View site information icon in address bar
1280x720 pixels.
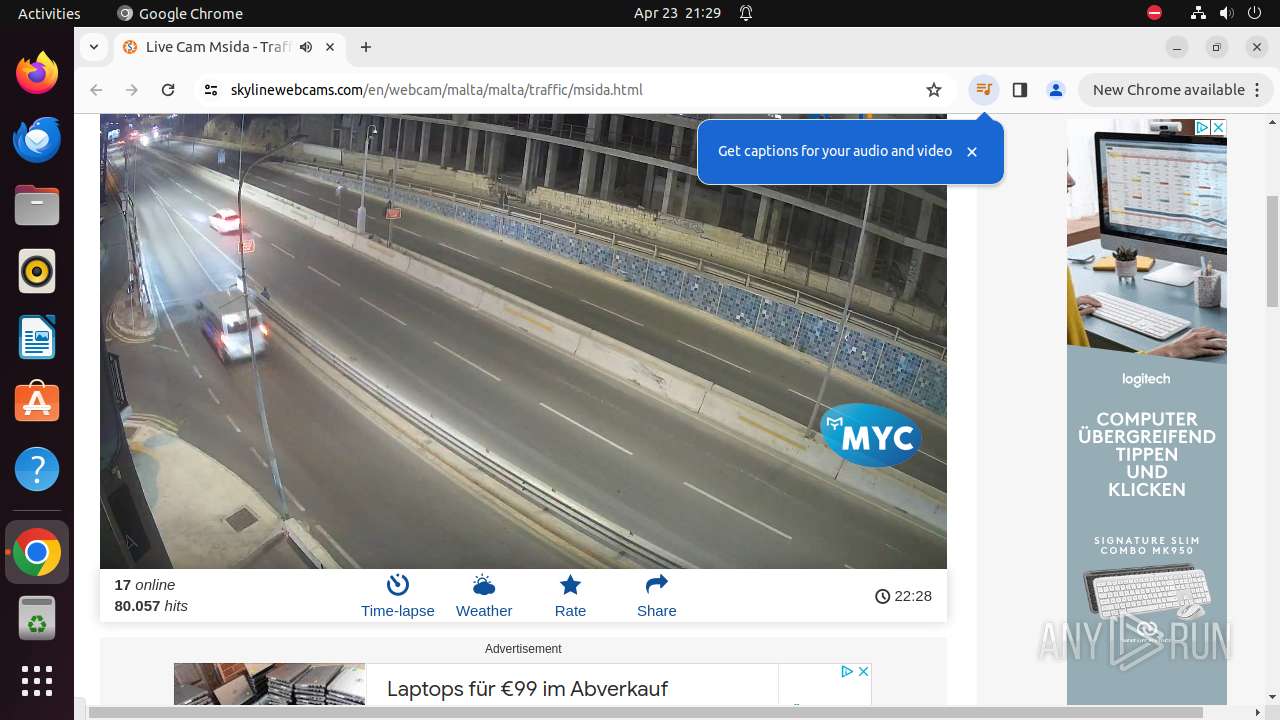coord(210,90)
